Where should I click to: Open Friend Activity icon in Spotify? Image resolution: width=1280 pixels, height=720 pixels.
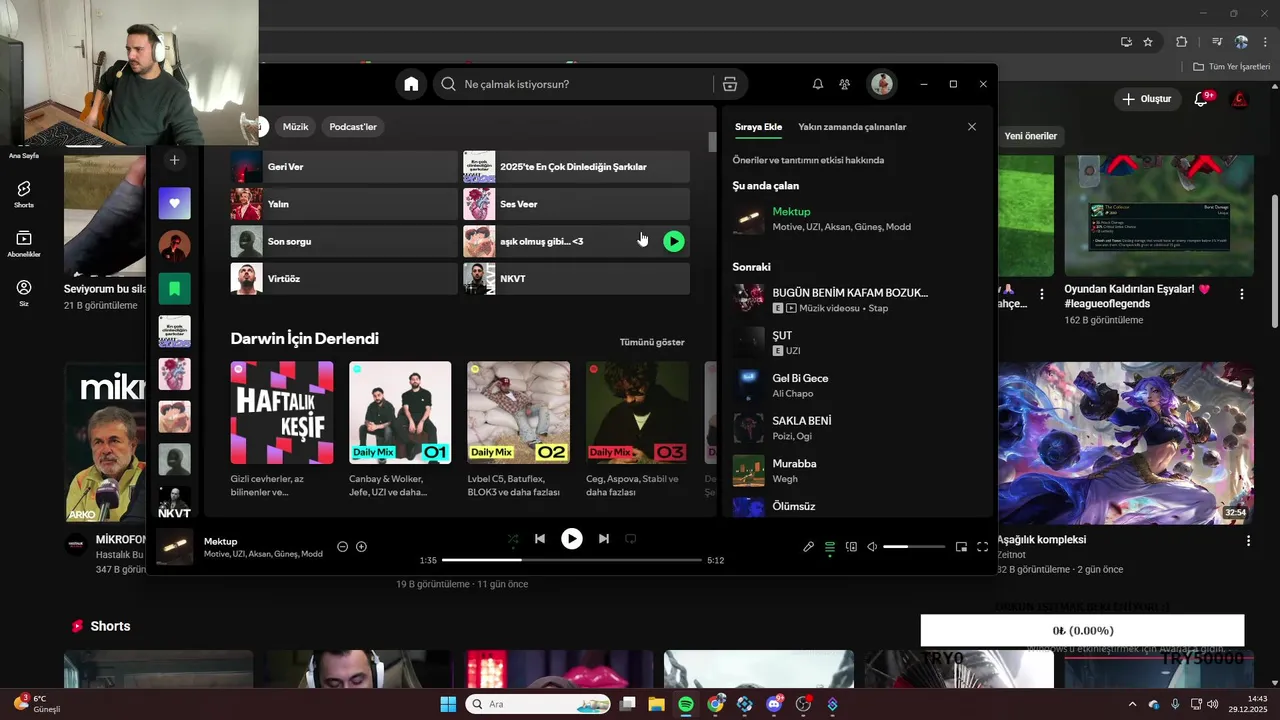click(845, 84)
